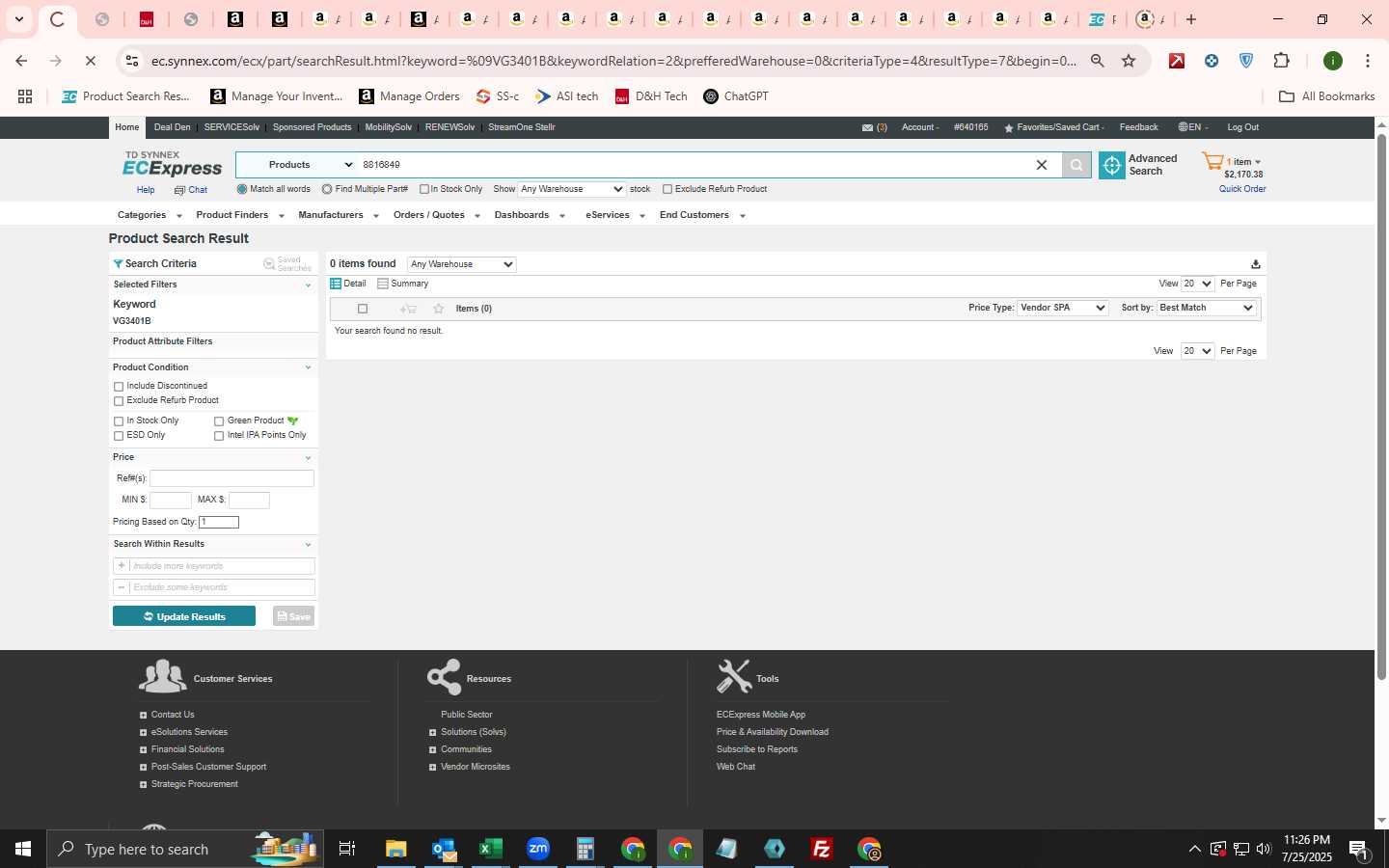Stop page loading in browser
1389x868 pixels.
(x=90, y=61)
